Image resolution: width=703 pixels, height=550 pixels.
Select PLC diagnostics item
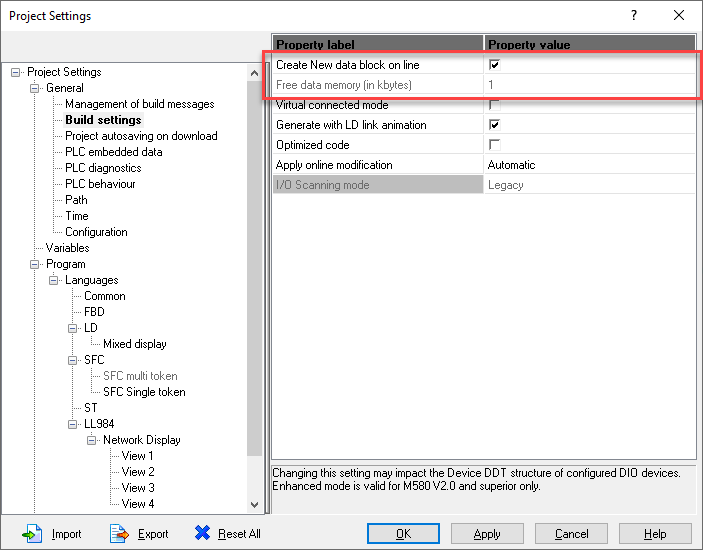point(103,168)
